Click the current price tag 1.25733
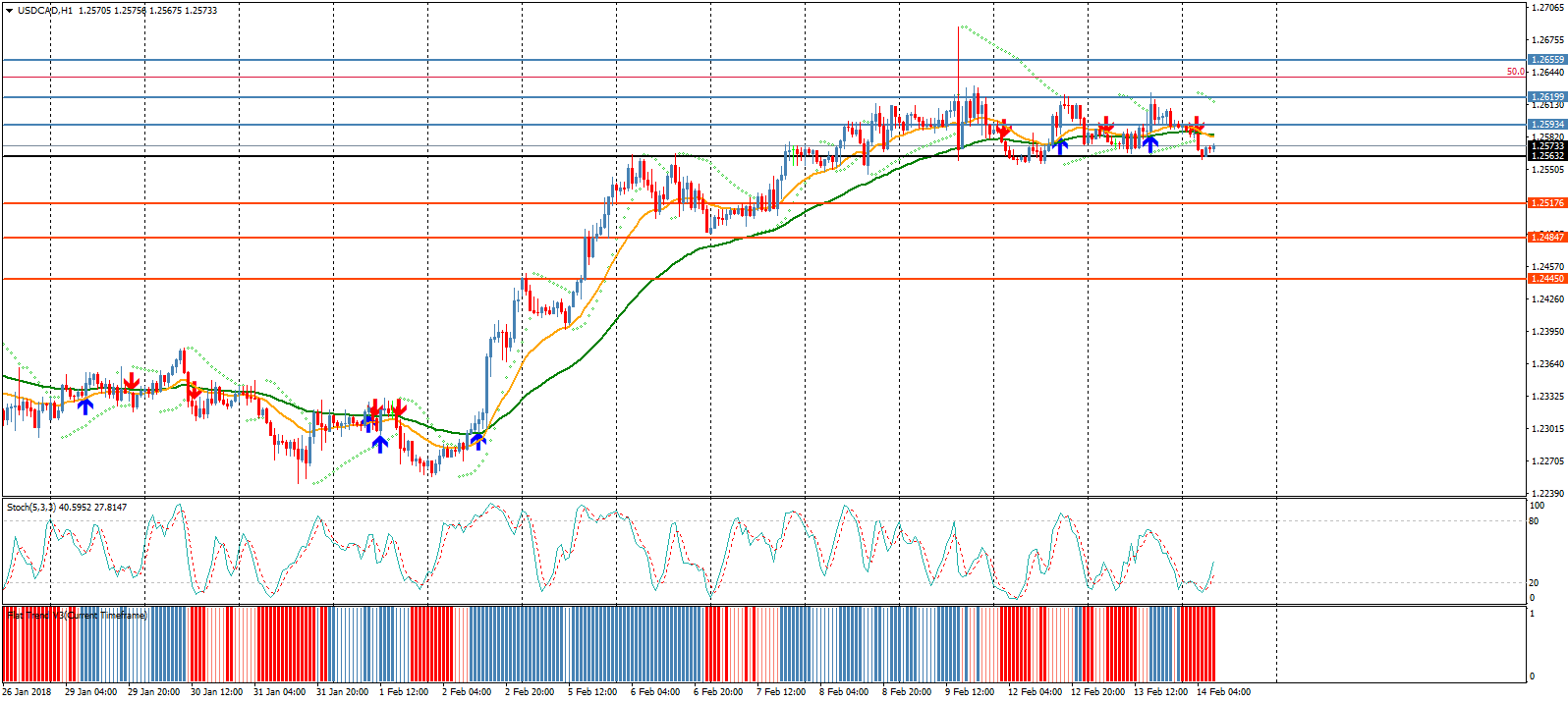 1547,146
